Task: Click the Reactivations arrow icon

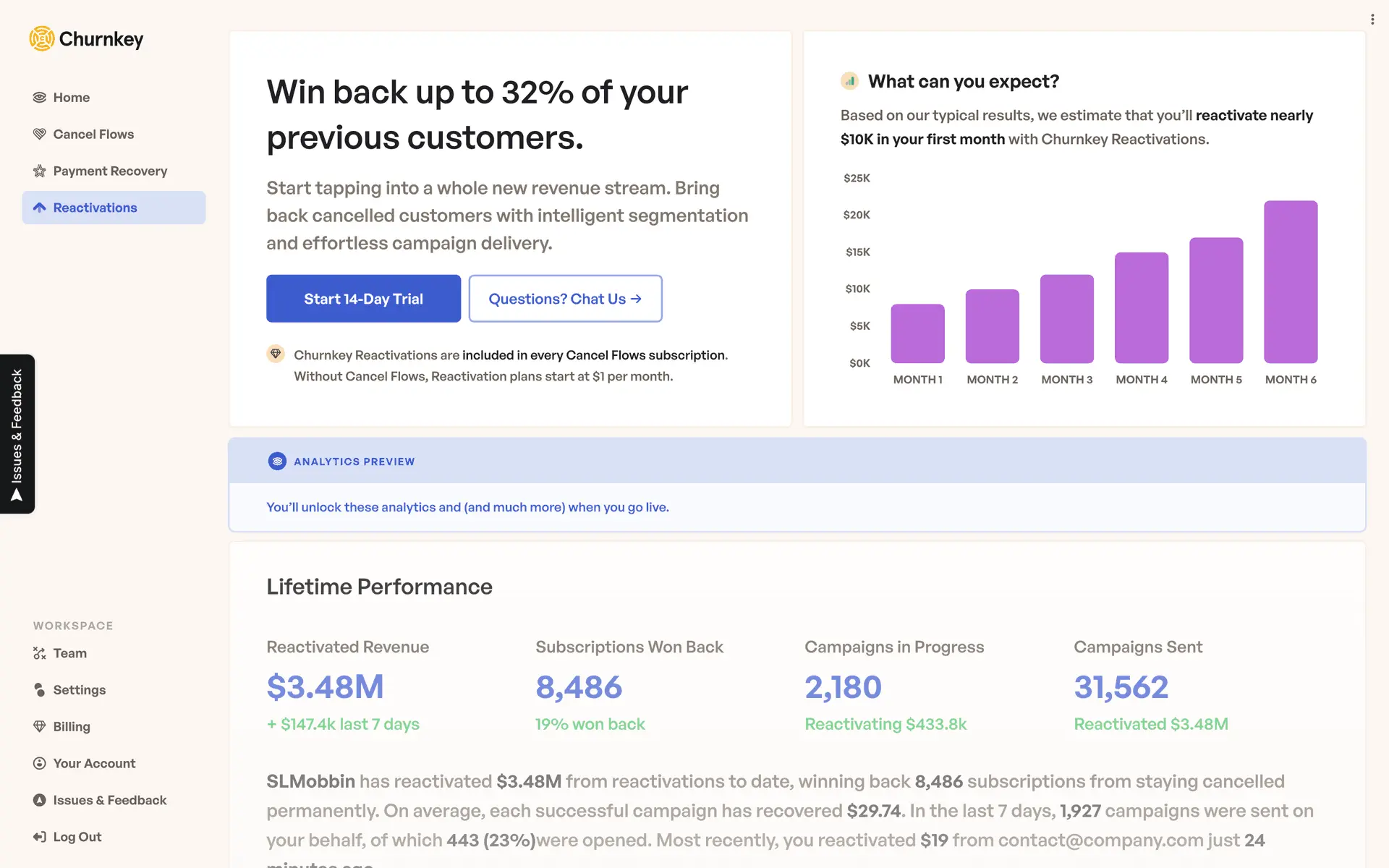Action: (39, 208)
